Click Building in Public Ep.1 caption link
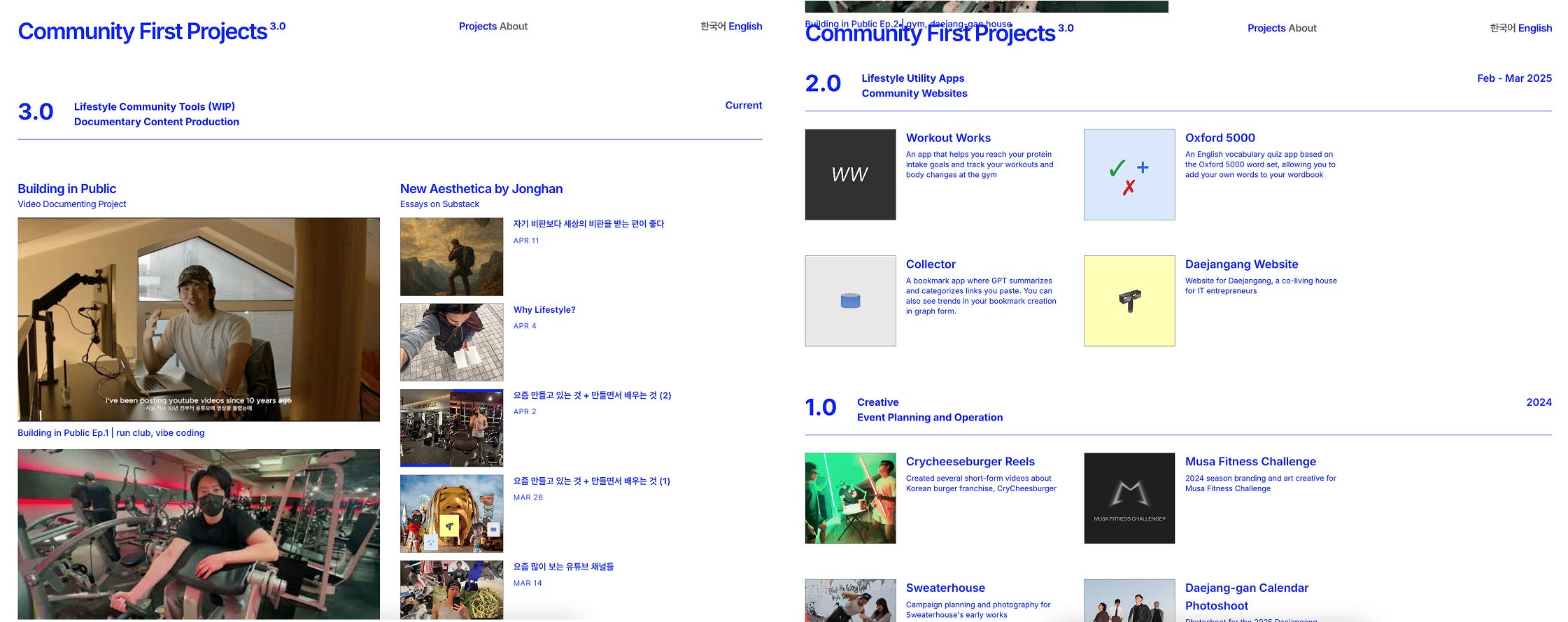1568x622 pixels. coord(111,433)
